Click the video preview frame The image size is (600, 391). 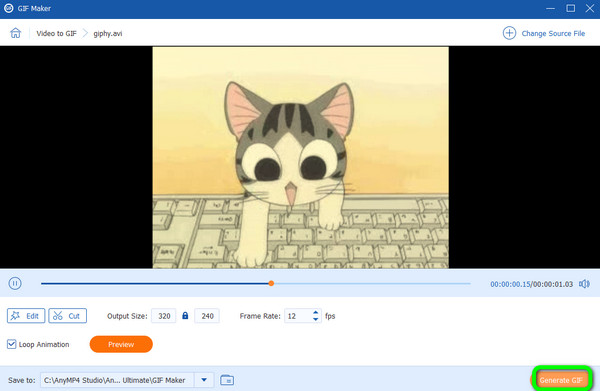point(300,157)
